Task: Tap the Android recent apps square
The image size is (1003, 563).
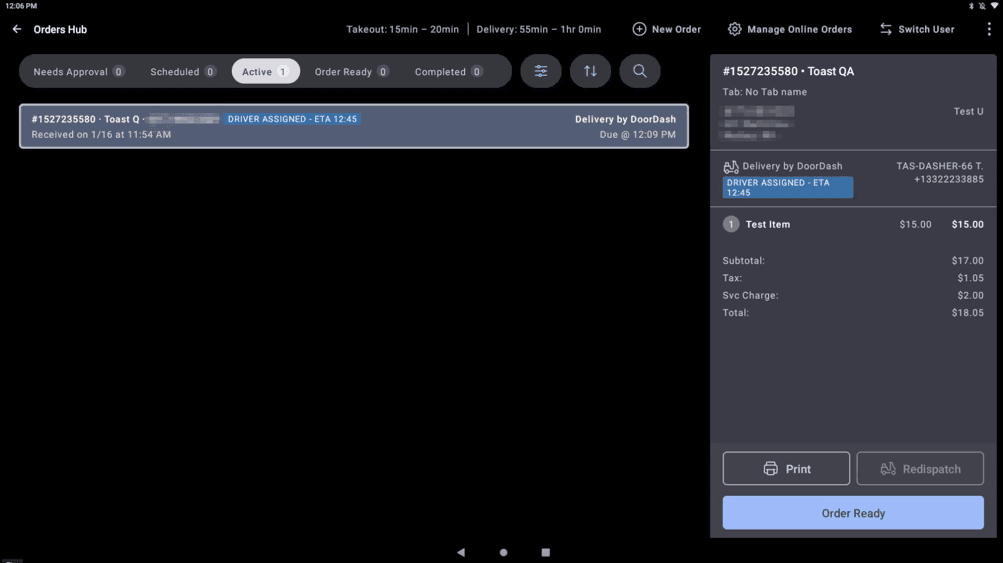Action: pyautogui.click(x=546, y=552)
